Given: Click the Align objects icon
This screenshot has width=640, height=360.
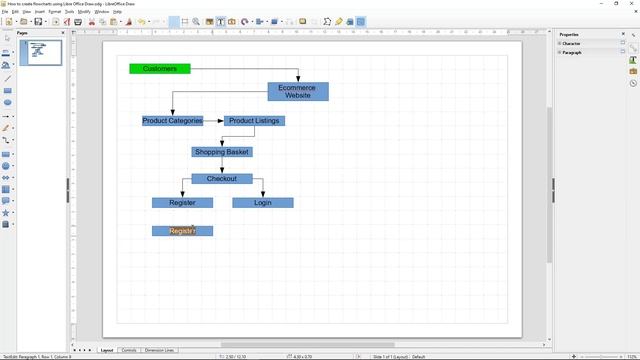Looking at the screenshot, I should (x=259, y=22).
